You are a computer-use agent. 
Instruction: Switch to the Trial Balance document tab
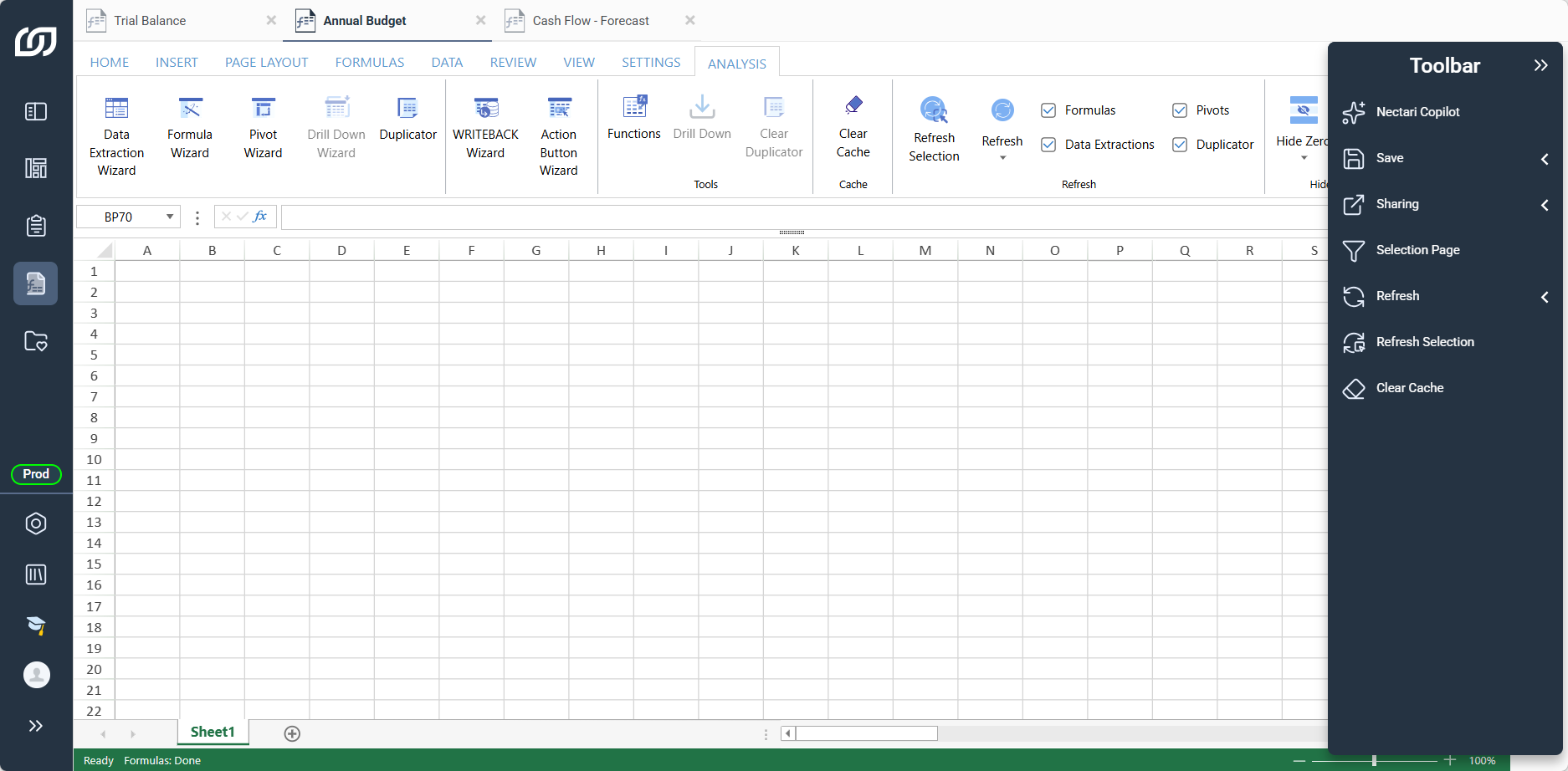pyautogui.click(x=150, y=21)
